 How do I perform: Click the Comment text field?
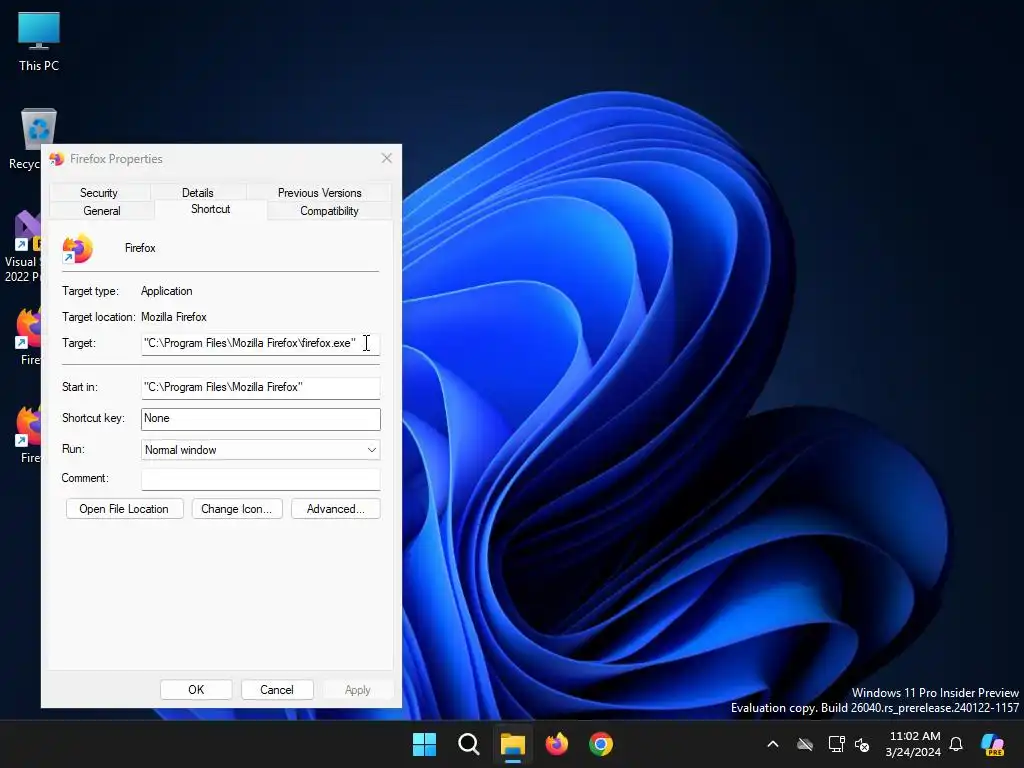pyautogui.click(x=261, y=479)
